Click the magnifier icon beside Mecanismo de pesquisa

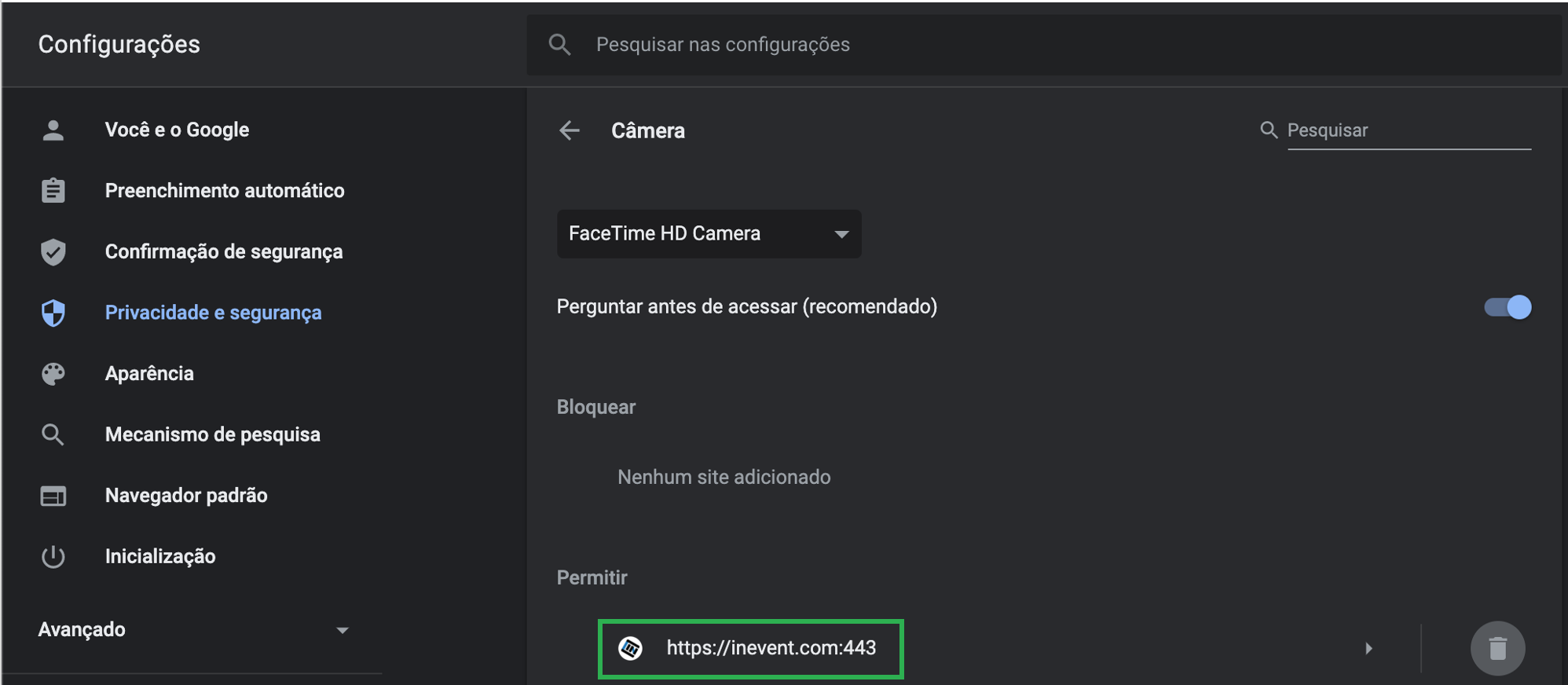tap(53, 434)
